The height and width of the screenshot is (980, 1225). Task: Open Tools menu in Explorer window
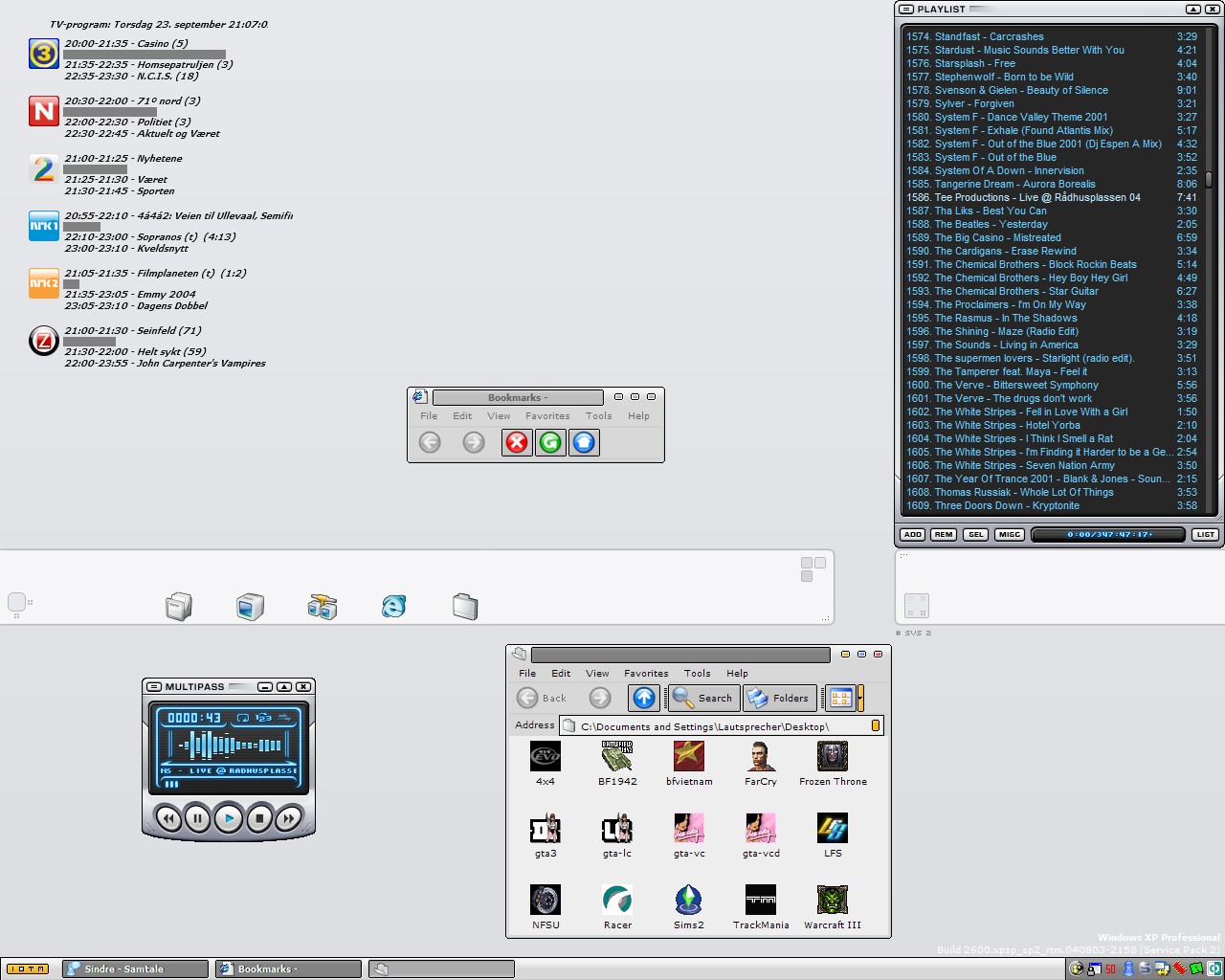(698, 674)
